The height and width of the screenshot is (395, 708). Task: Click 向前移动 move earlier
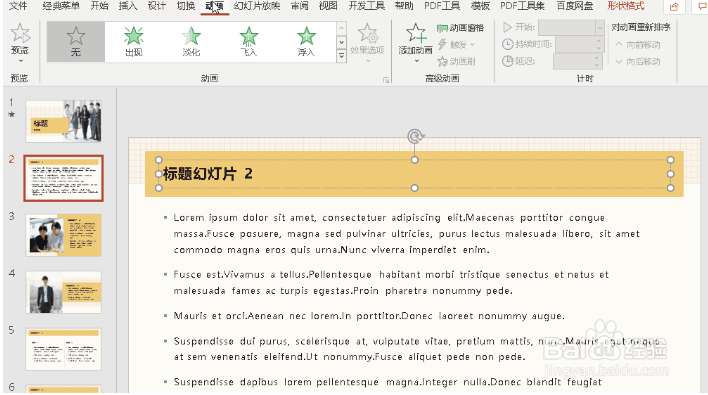click(638, 45)
